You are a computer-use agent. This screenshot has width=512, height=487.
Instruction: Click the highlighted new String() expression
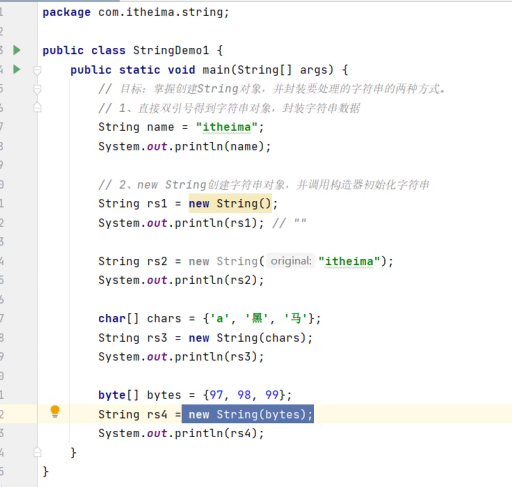coord(230,203)
